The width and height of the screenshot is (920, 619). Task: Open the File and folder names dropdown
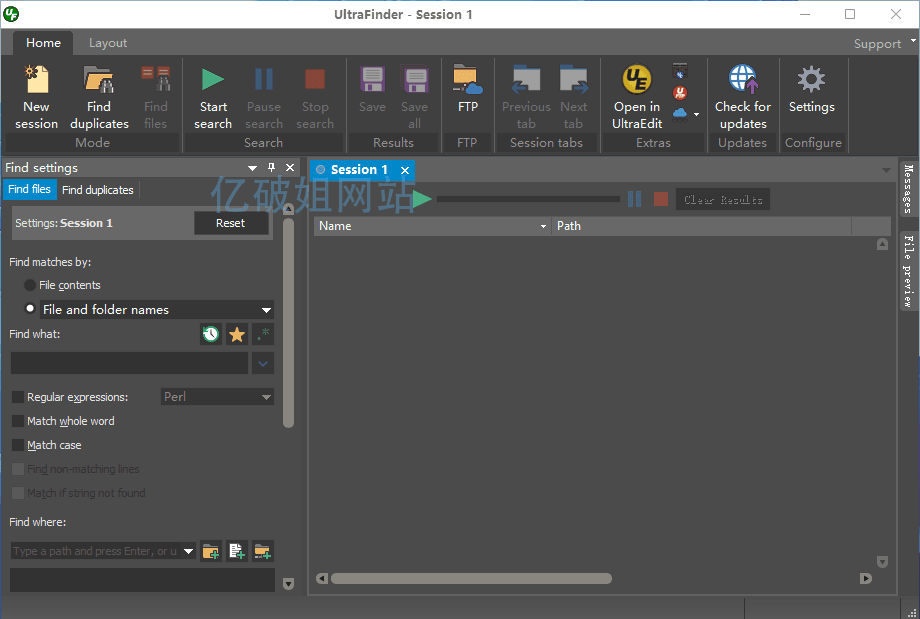click(x=266, y=310)
